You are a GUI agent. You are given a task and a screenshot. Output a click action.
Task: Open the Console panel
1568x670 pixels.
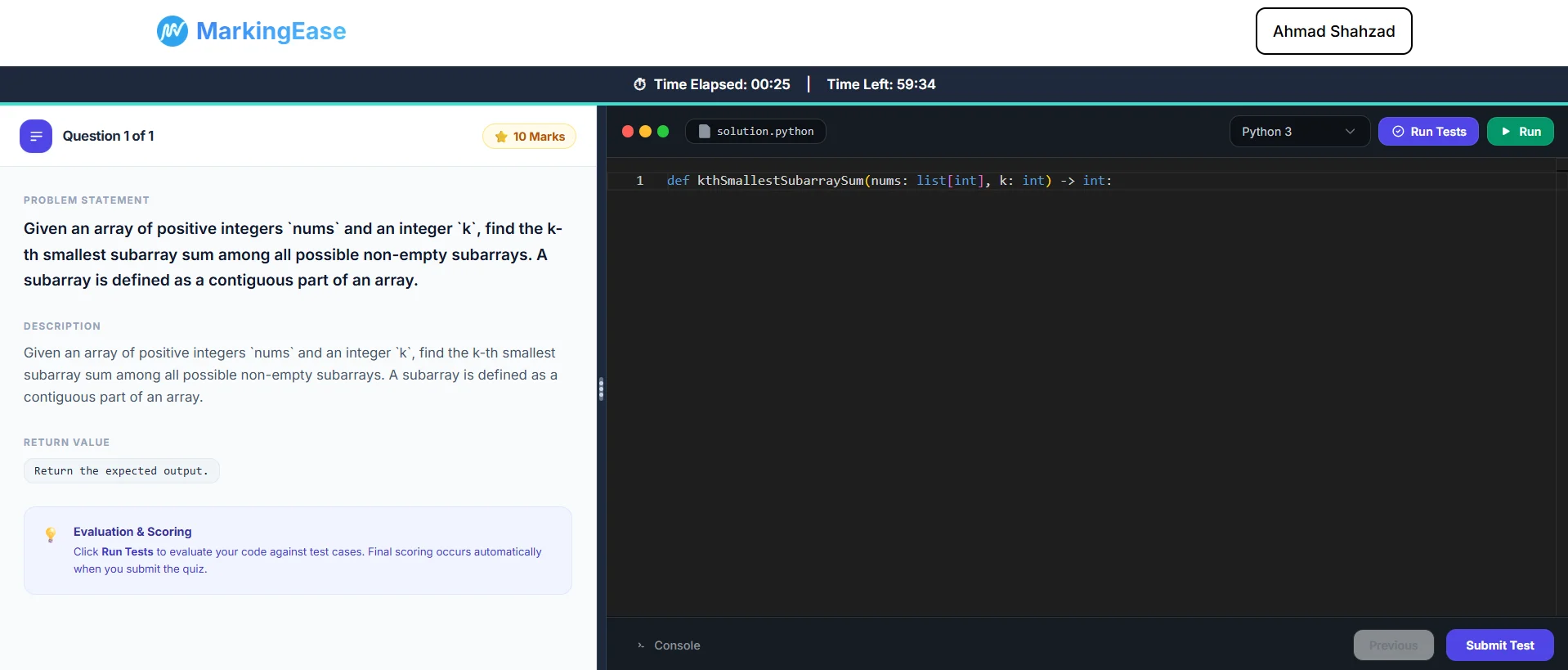669,645
